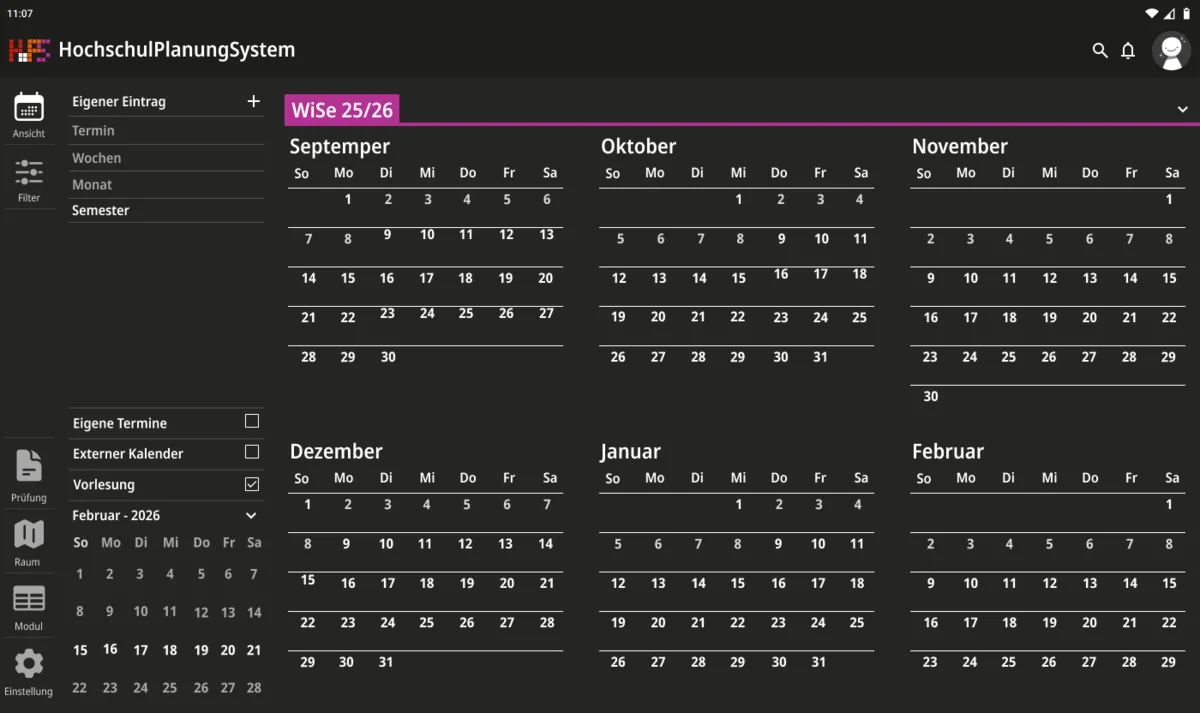Click the search magnifier icon
This screenshot has width=1200, height=713.
pyautogui.click(x=1100, y=50)
